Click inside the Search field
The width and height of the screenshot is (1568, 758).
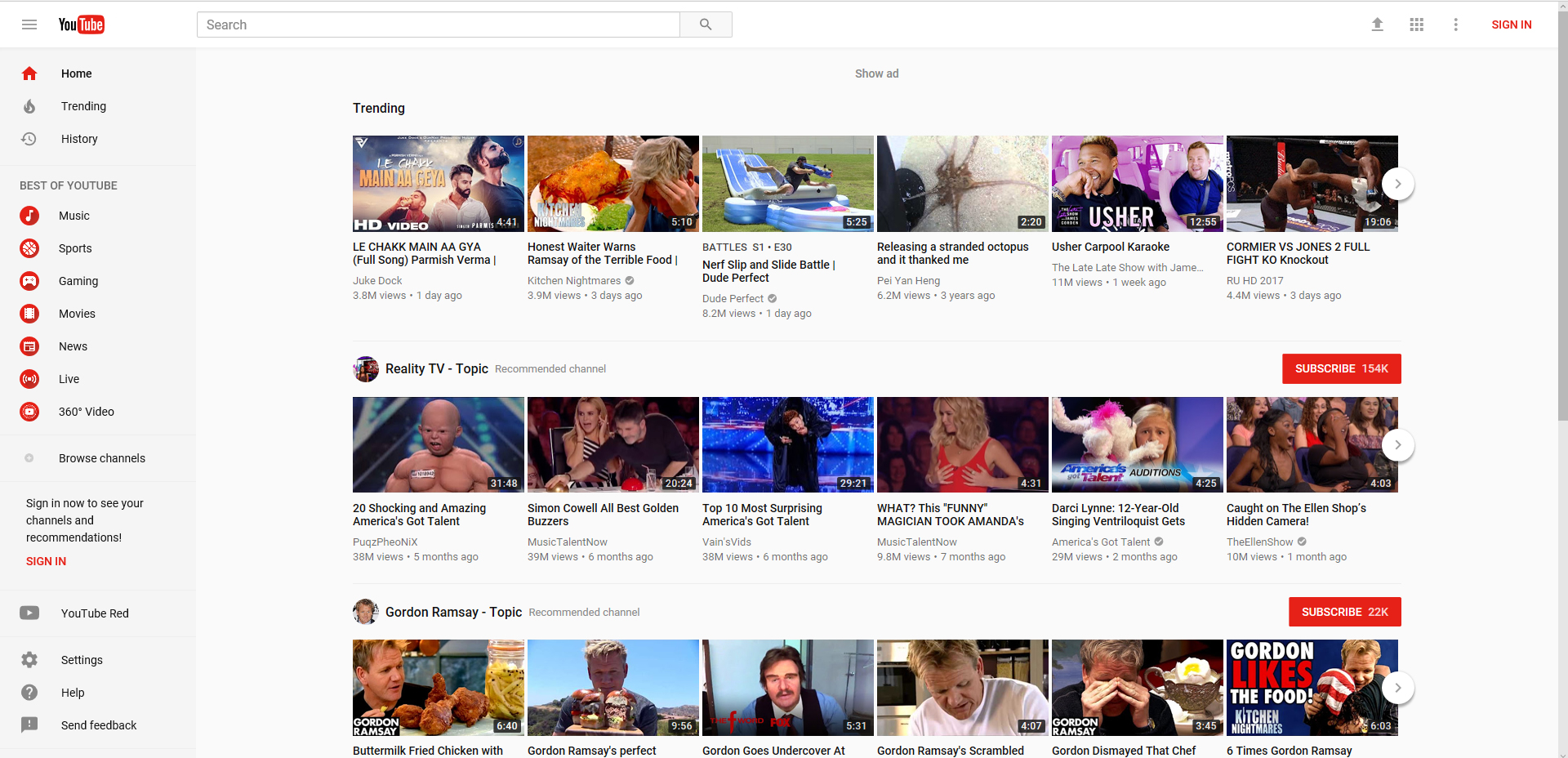pos(439,25)
